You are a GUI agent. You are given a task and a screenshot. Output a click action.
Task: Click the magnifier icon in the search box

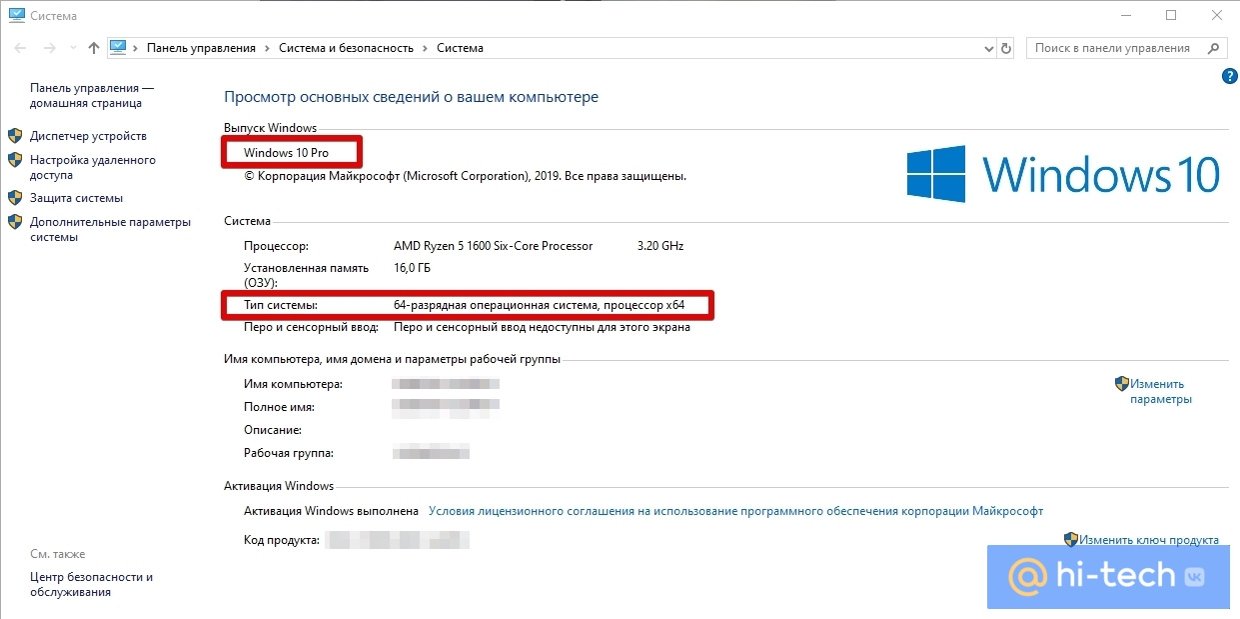[x=1213, y=48]
